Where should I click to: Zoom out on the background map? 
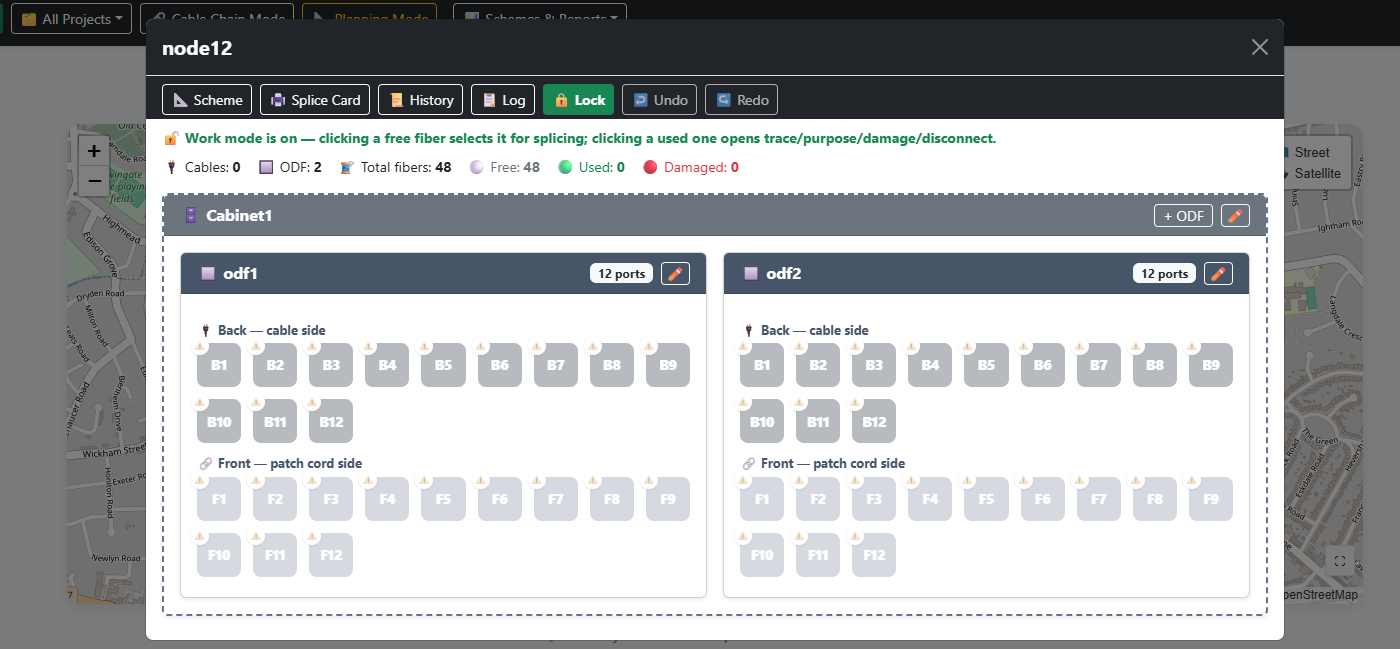click(x=93, y=181)
